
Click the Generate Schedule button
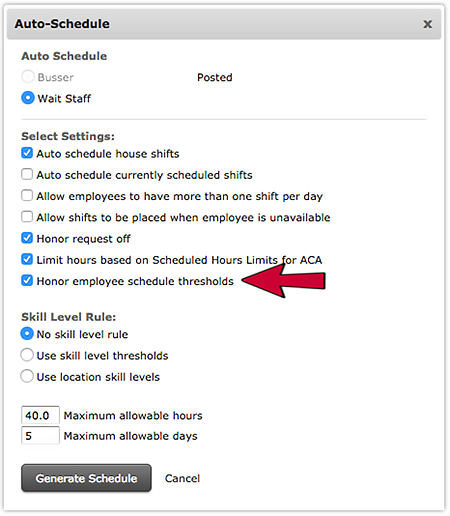point(86,478)
